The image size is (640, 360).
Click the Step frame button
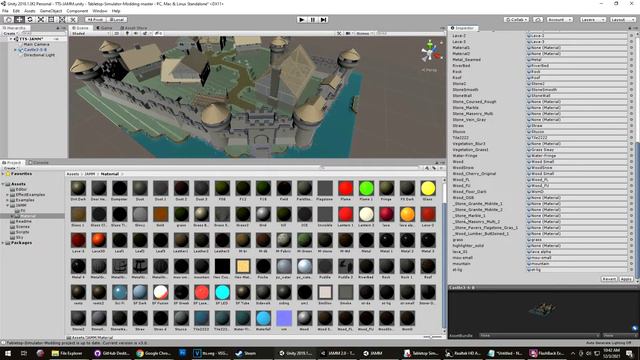pos(324,20)
